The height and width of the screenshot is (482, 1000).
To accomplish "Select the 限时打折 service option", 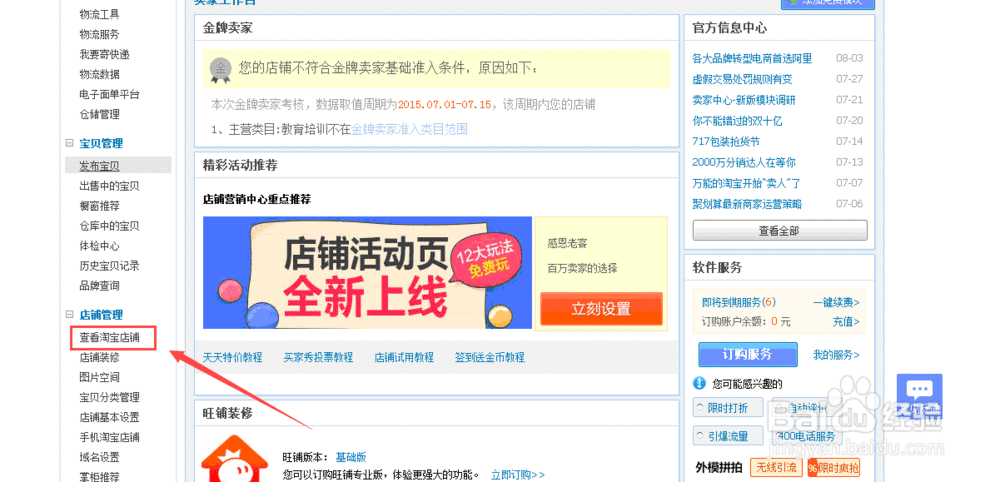I will [x=728, y=408].
